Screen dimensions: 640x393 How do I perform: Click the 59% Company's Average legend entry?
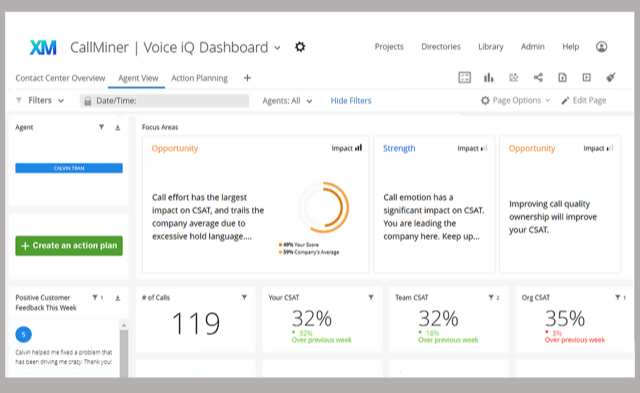[309, 252]
